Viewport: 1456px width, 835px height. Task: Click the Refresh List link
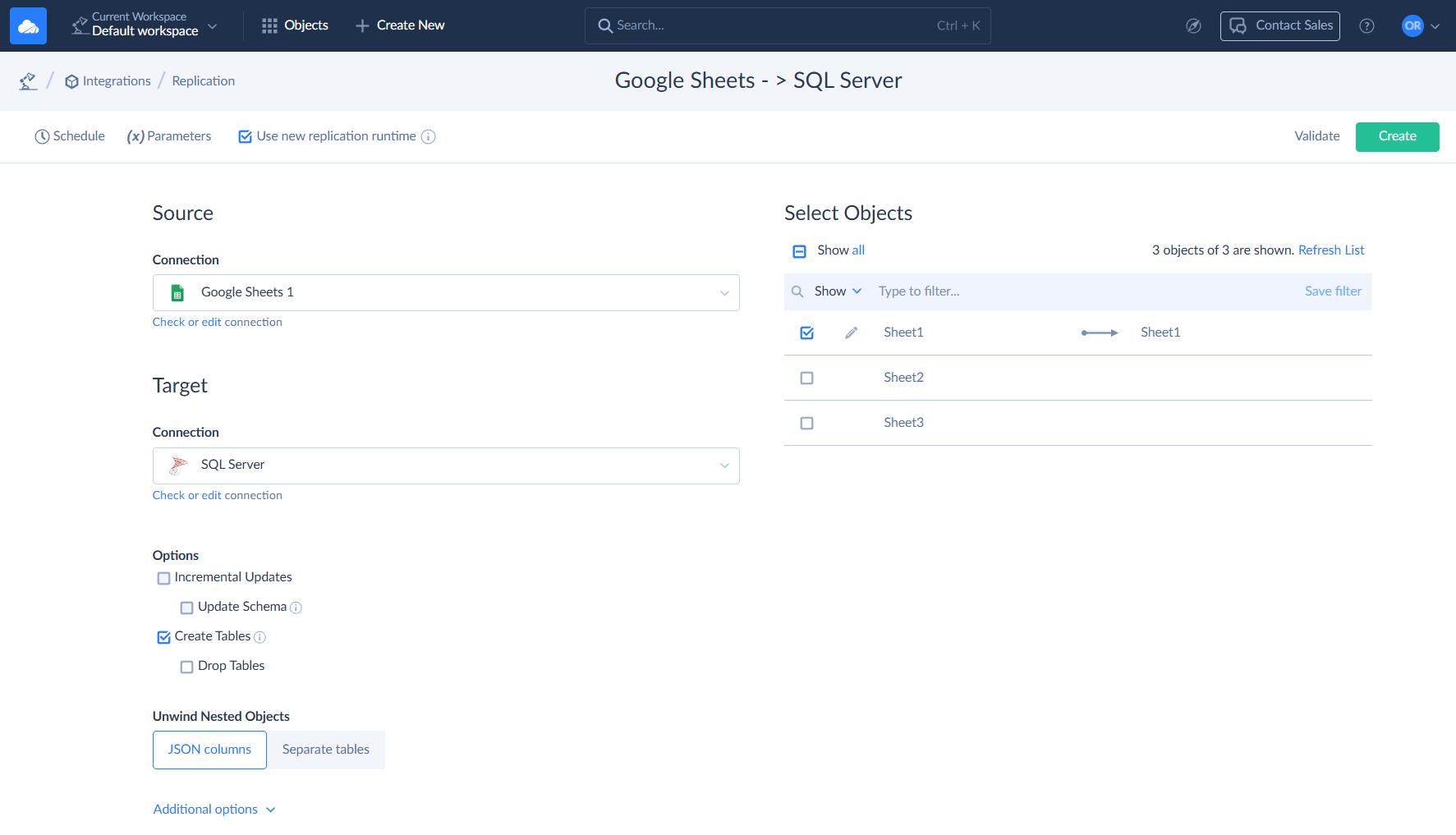(x=1331, y=250)
